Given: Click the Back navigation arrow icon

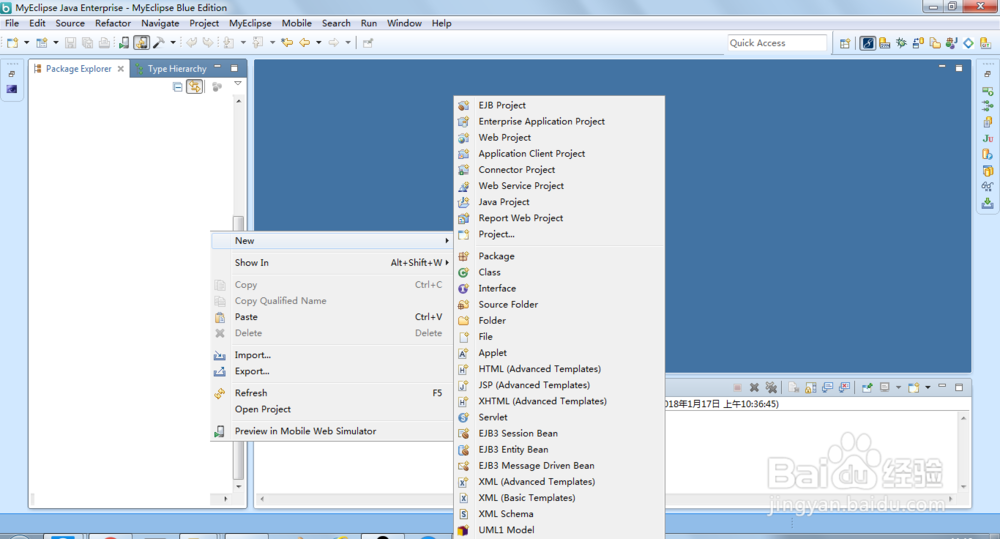Looking at the screenshot, I should tap(305, 43).
